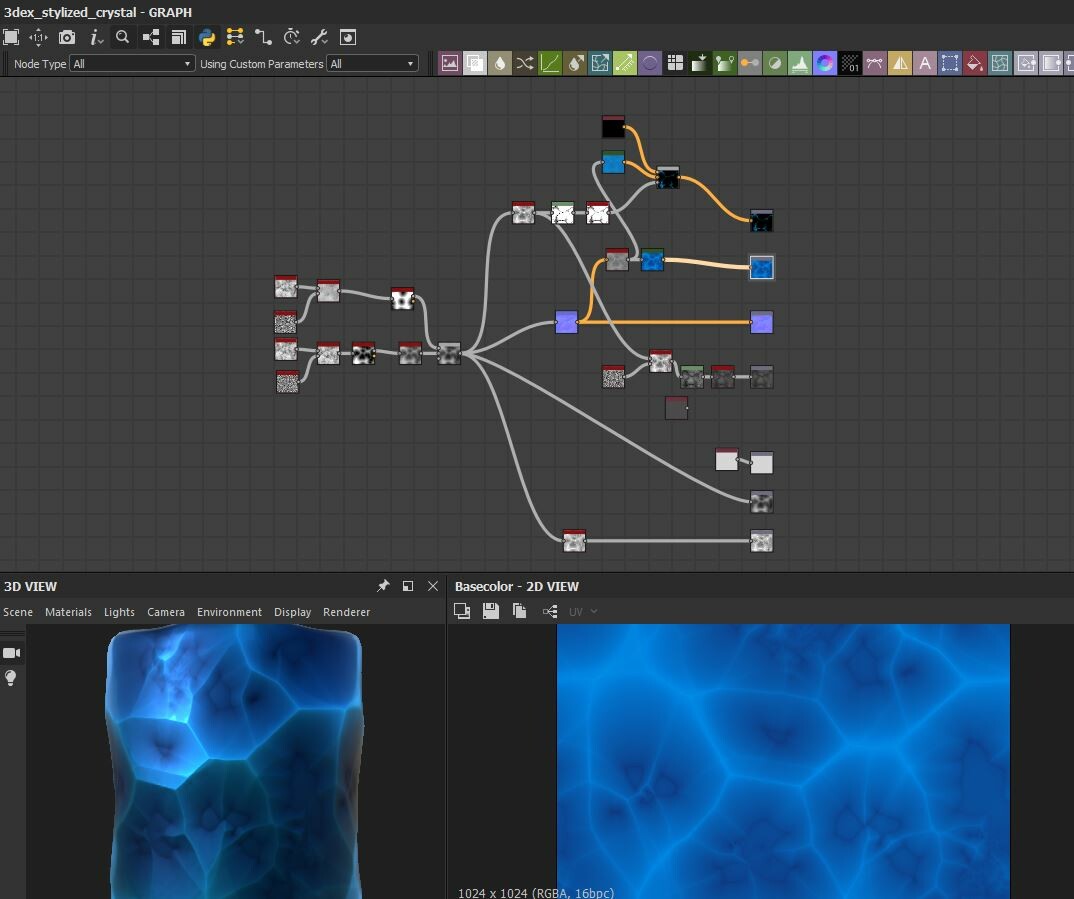
Task: Open the Materials menu in the 3D View
Action: pyautogui.click(x=68, y=612)
